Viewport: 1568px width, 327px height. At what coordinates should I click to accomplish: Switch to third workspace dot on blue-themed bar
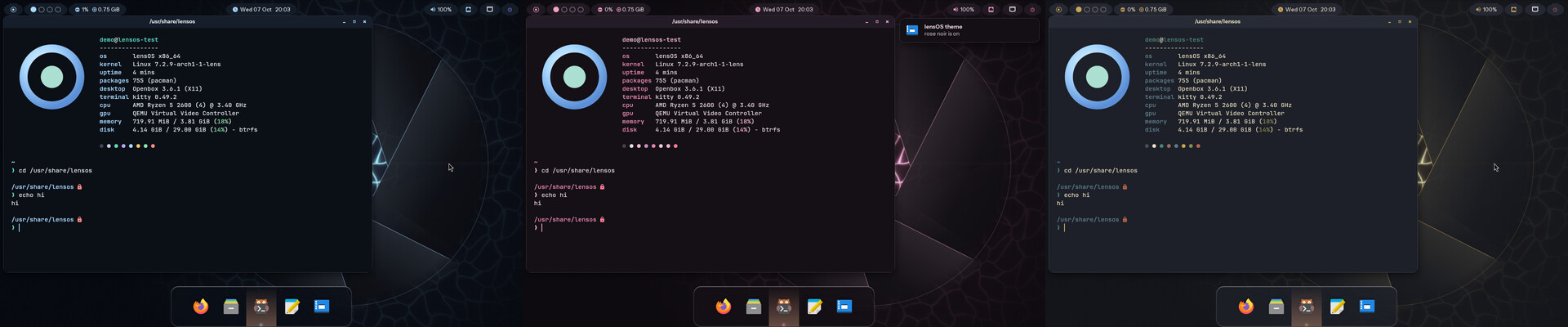click(x=50, y=10)
